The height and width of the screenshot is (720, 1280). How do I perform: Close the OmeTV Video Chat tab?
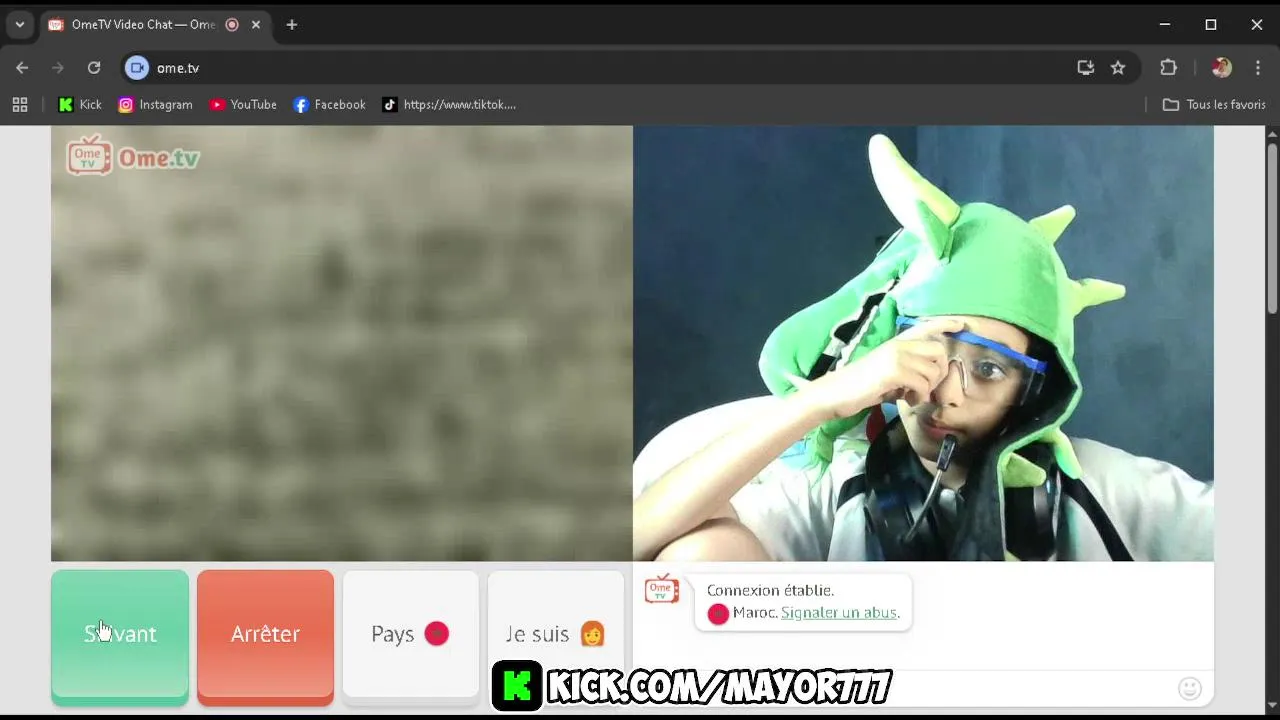point(256,25)
